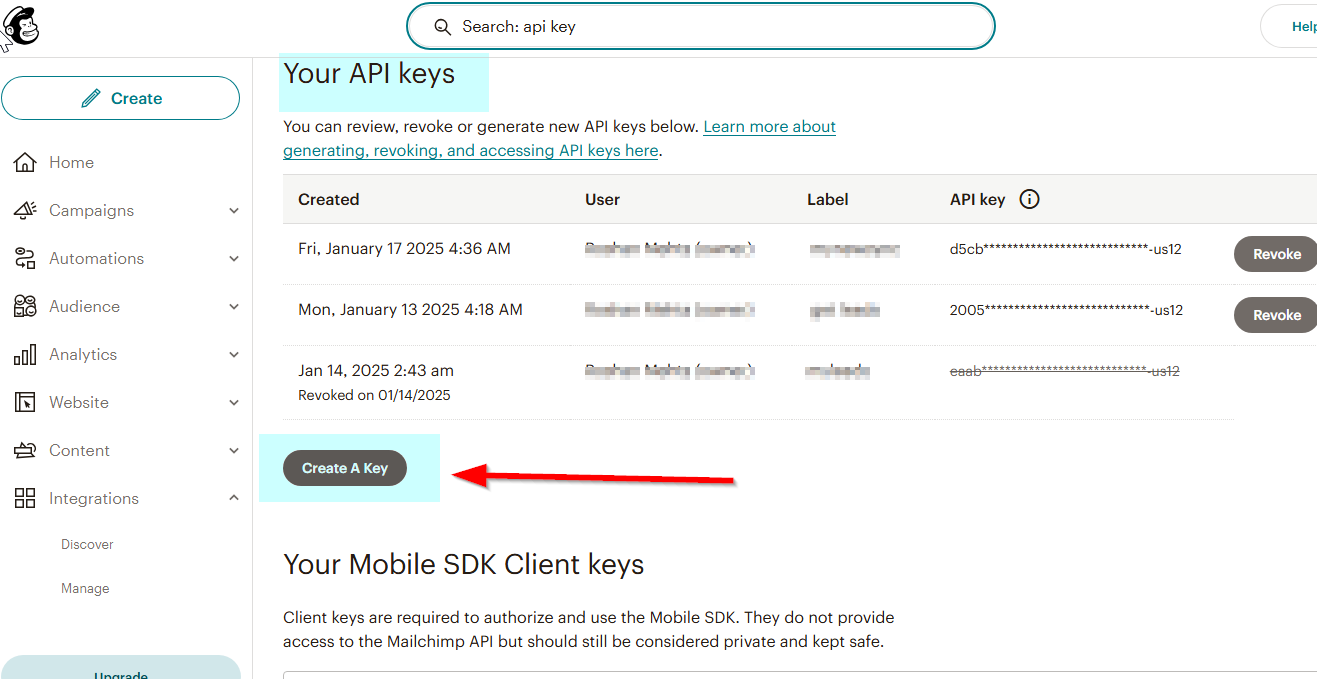Open the Automations menu item

pos(96,258)
